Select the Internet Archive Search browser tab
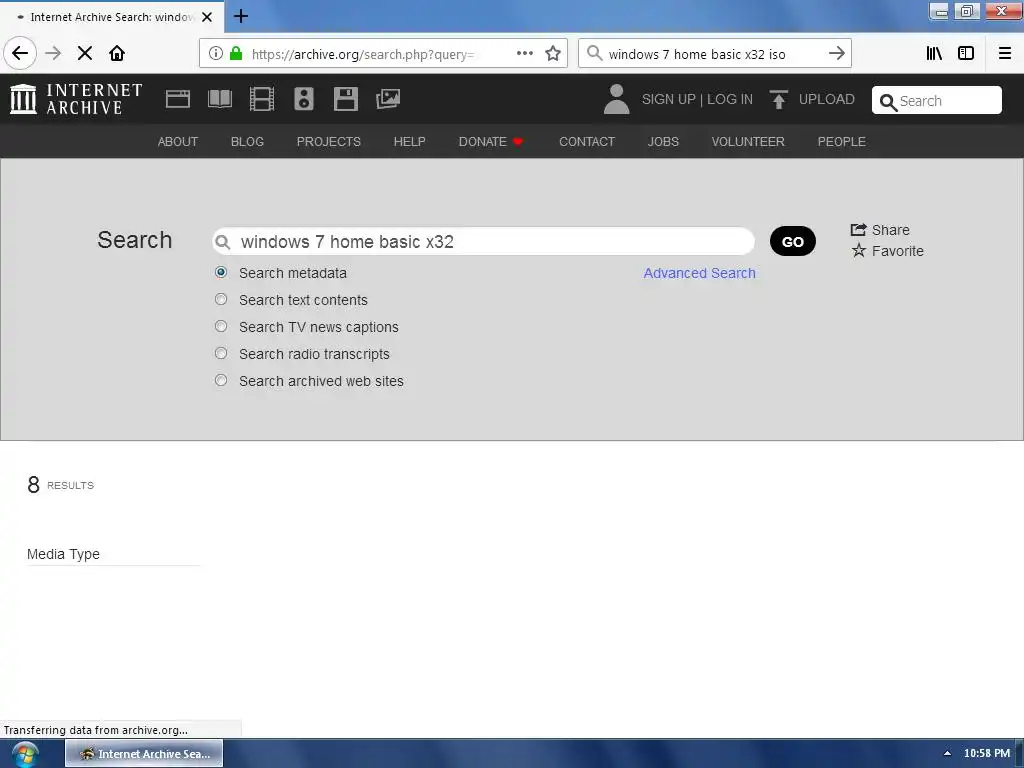The height and width of the screenshot is (768, 1024). pos(111,17)
